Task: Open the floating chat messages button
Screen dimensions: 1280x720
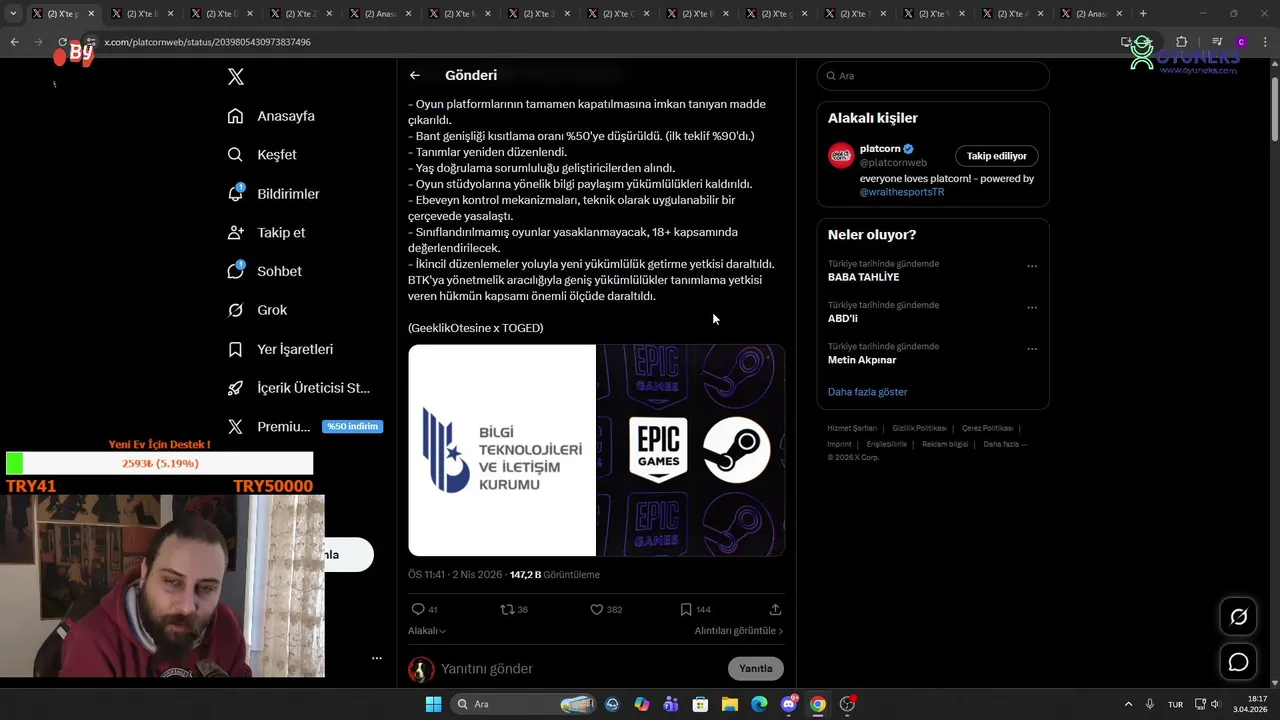Action: (1238, 662)
